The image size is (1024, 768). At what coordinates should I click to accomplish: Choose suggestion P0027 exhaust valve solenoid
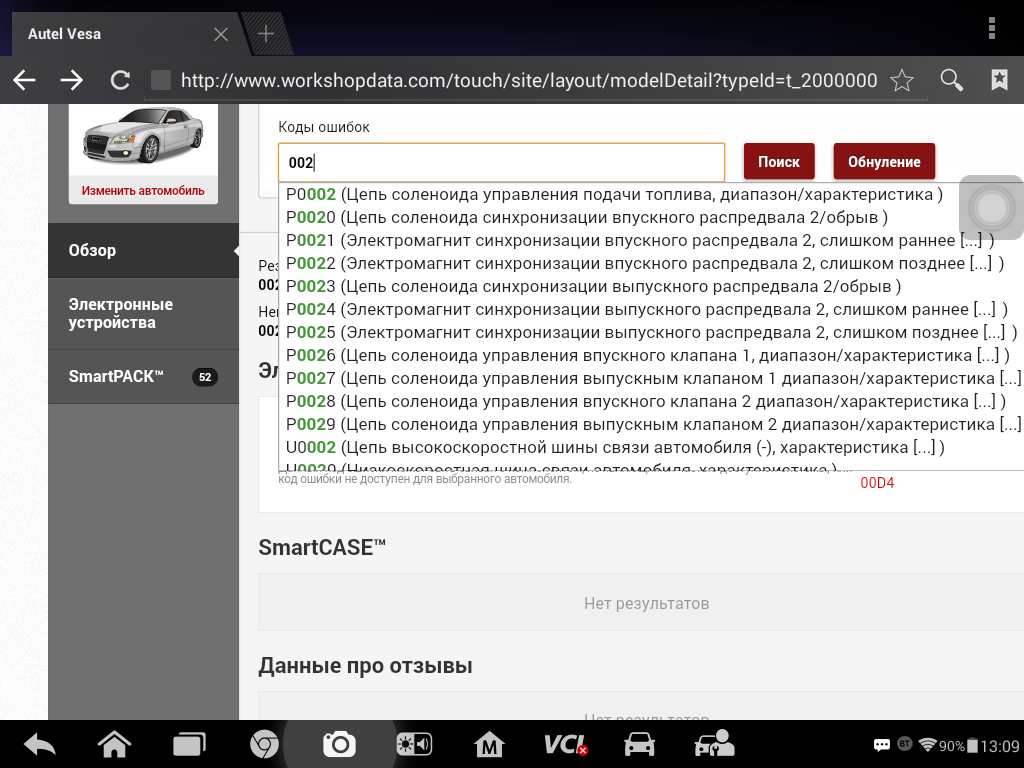[x=653, y=378]
